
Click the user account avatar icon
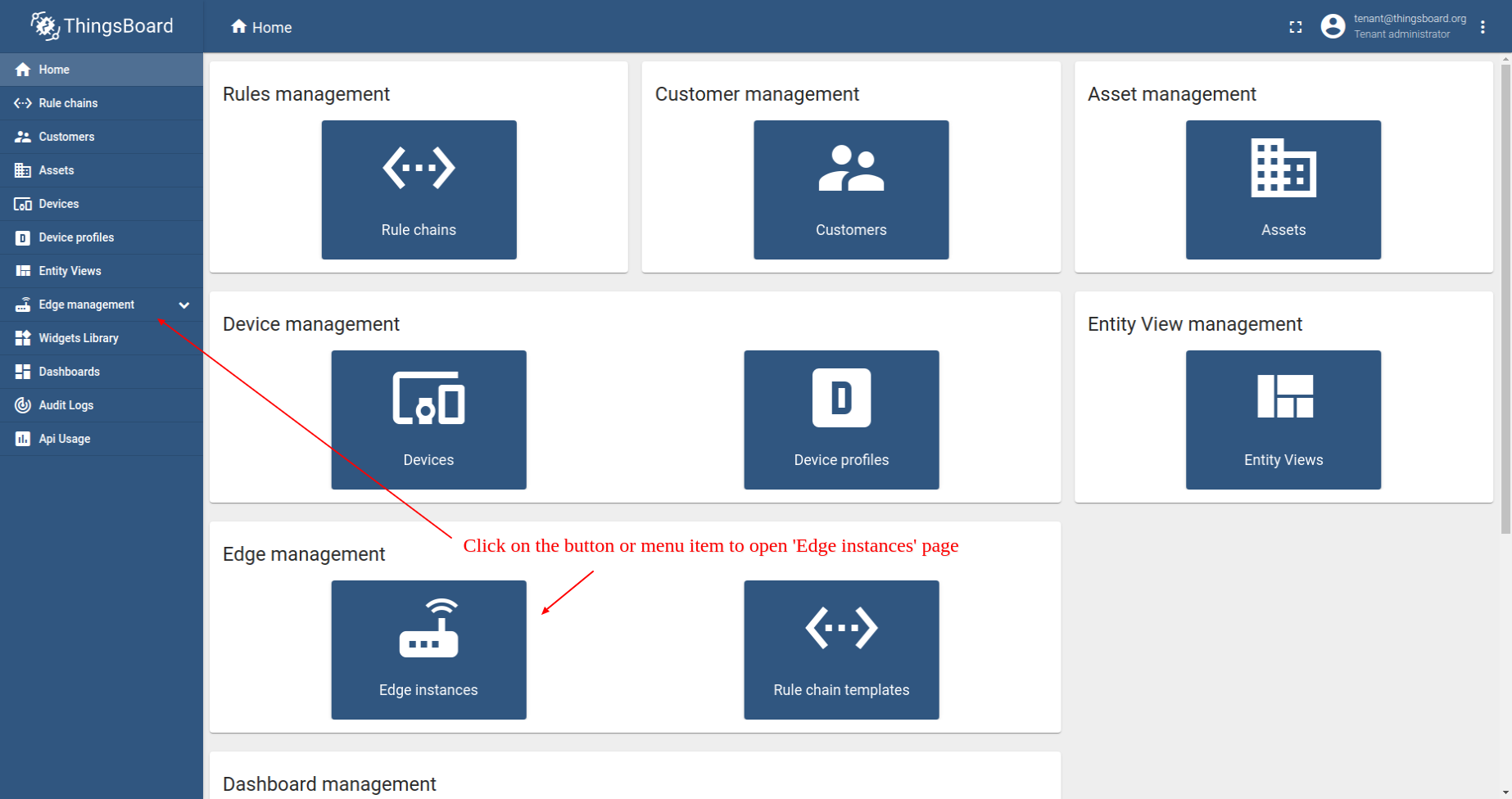pos(1333,26)
